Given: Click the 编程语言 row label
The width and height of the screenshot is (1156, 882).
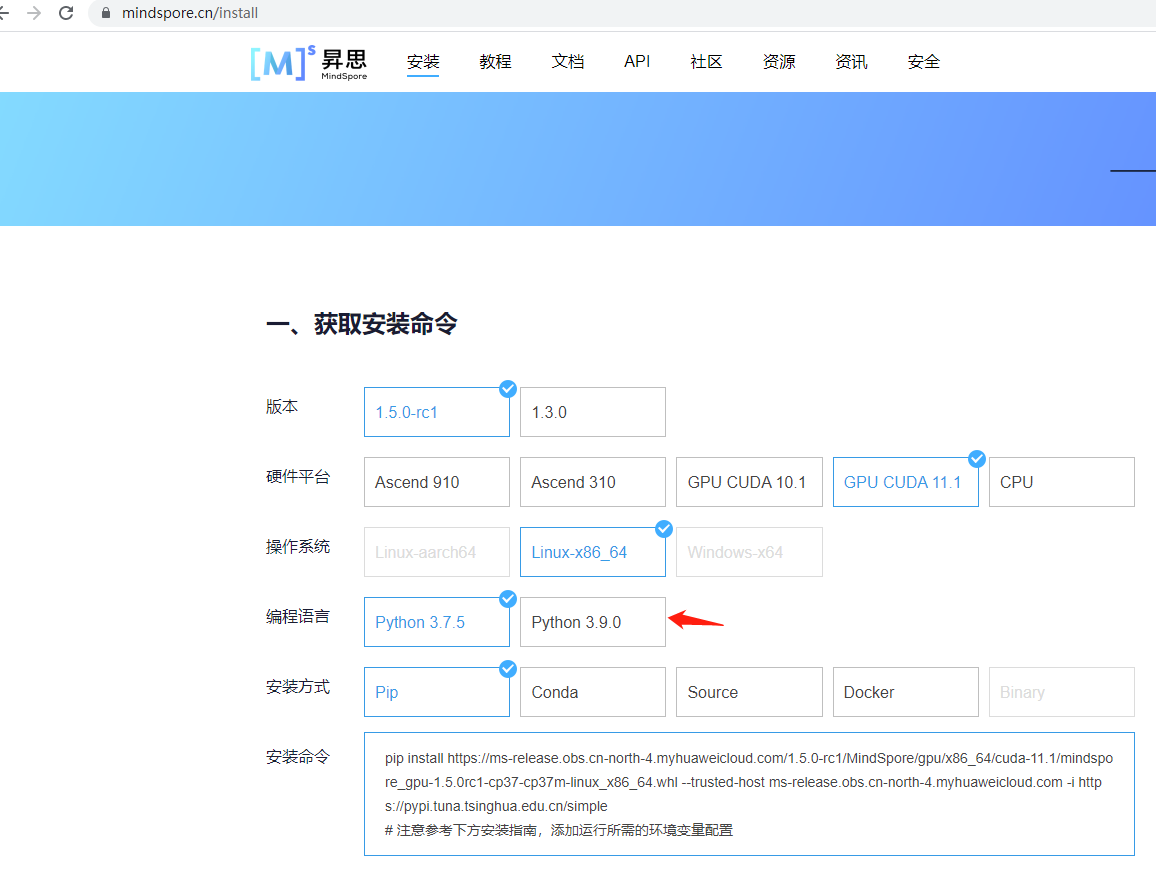Looking at the screenshot, I should click(298, 617).
